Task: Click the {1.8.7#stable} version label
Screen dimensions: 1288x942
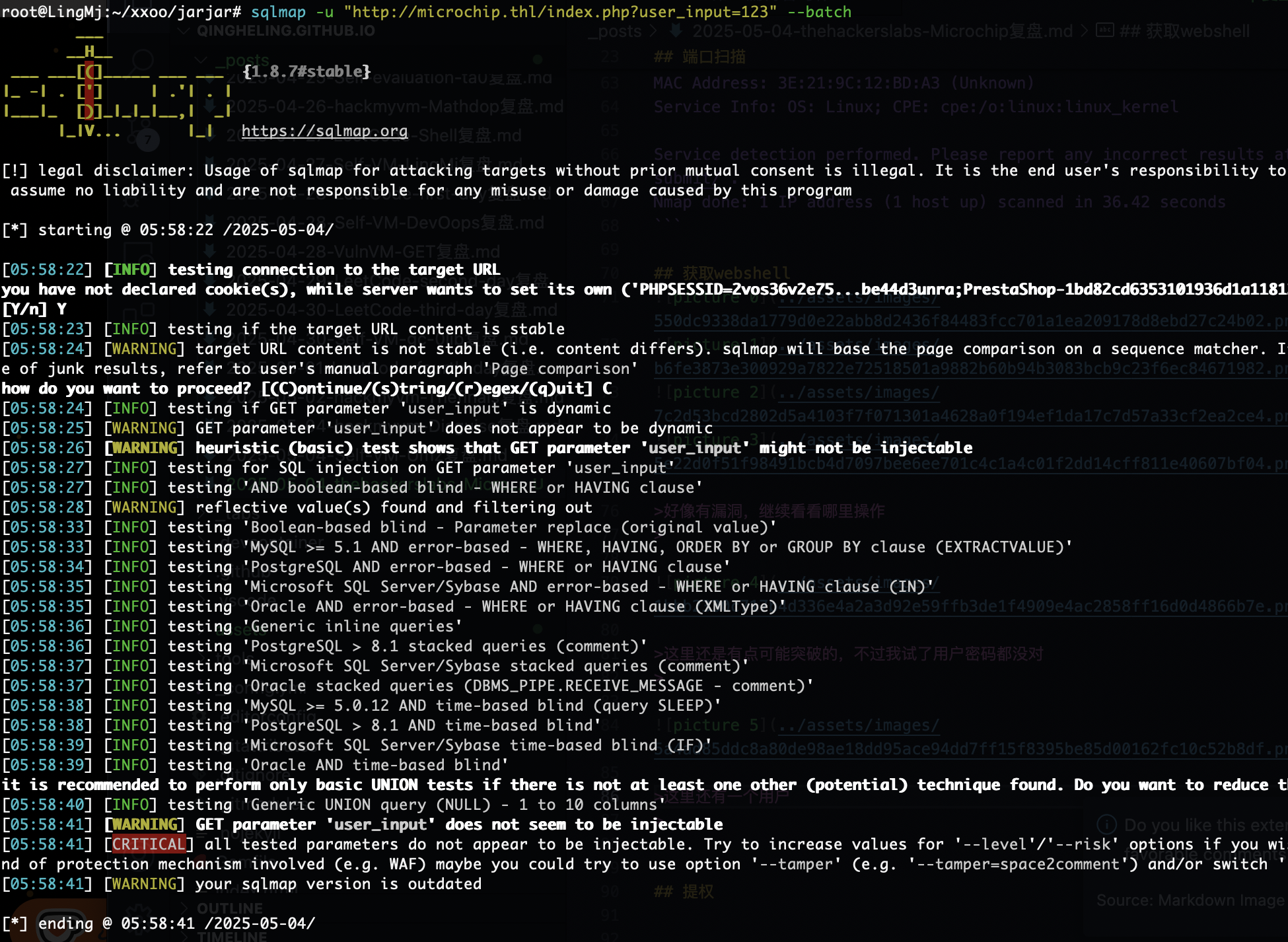Action: coord(306,71)
